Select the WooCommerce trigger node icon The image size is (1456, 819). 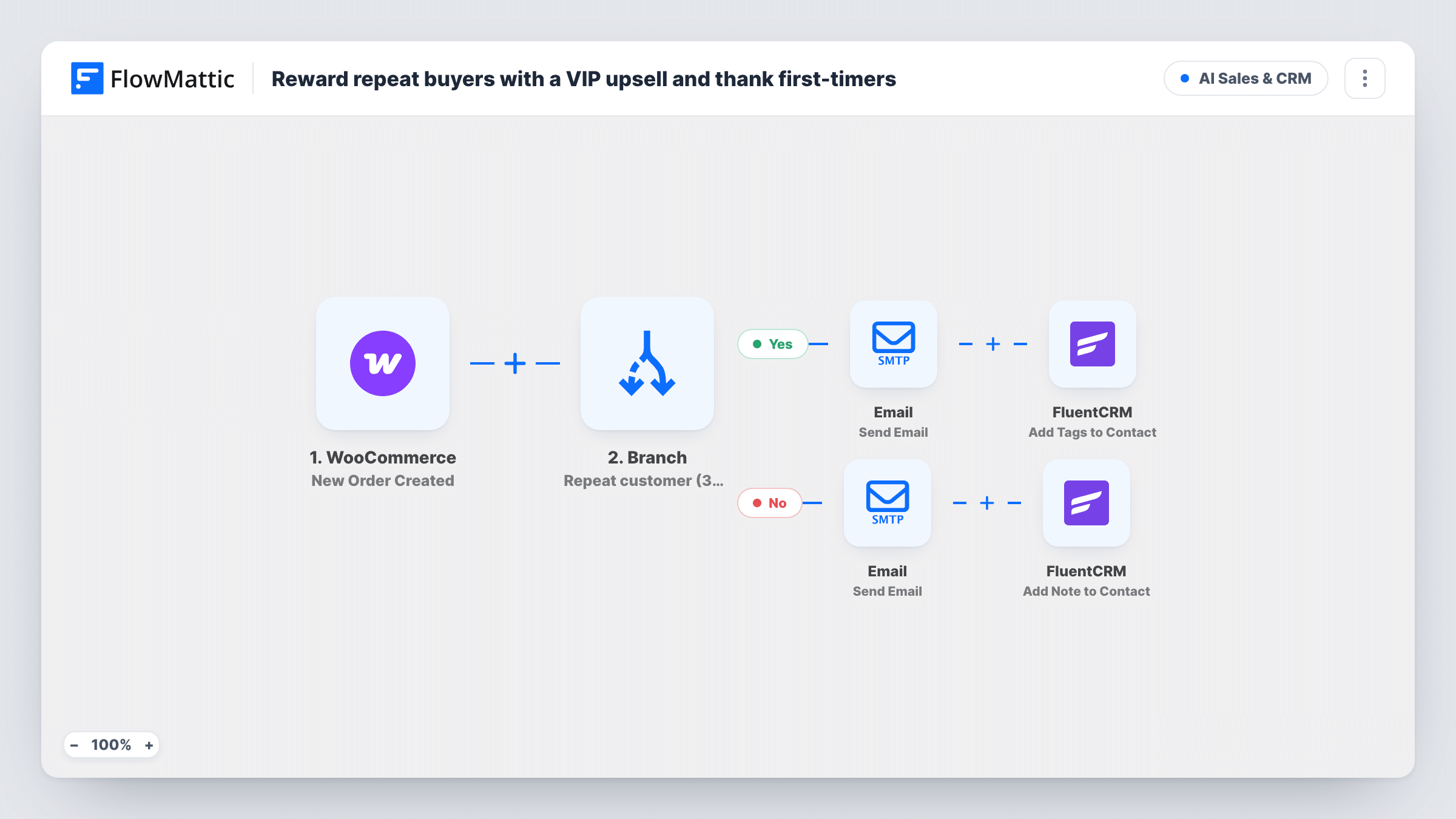click(383, 363)
